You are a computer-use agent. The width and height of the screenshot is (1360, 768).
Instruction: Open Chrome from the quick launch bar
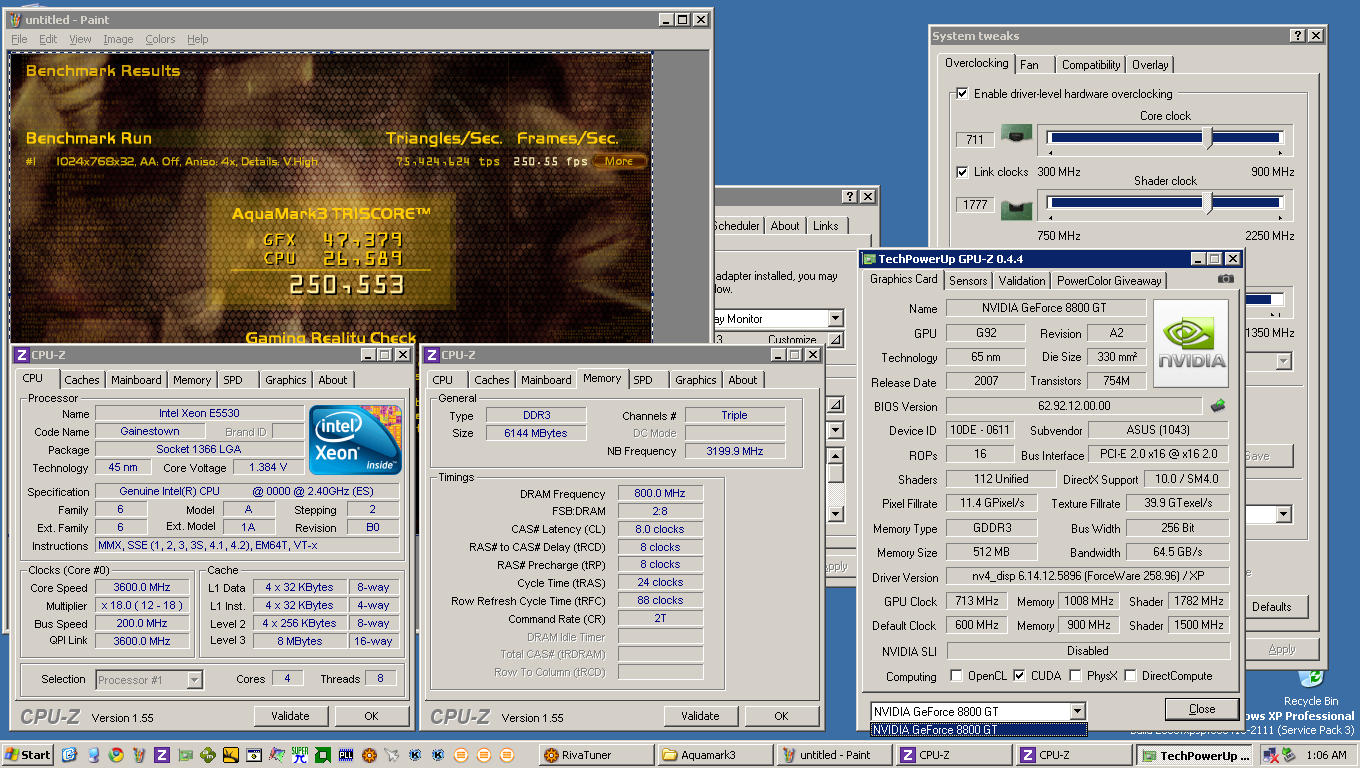pyautogui.click(x=116, y=755)
